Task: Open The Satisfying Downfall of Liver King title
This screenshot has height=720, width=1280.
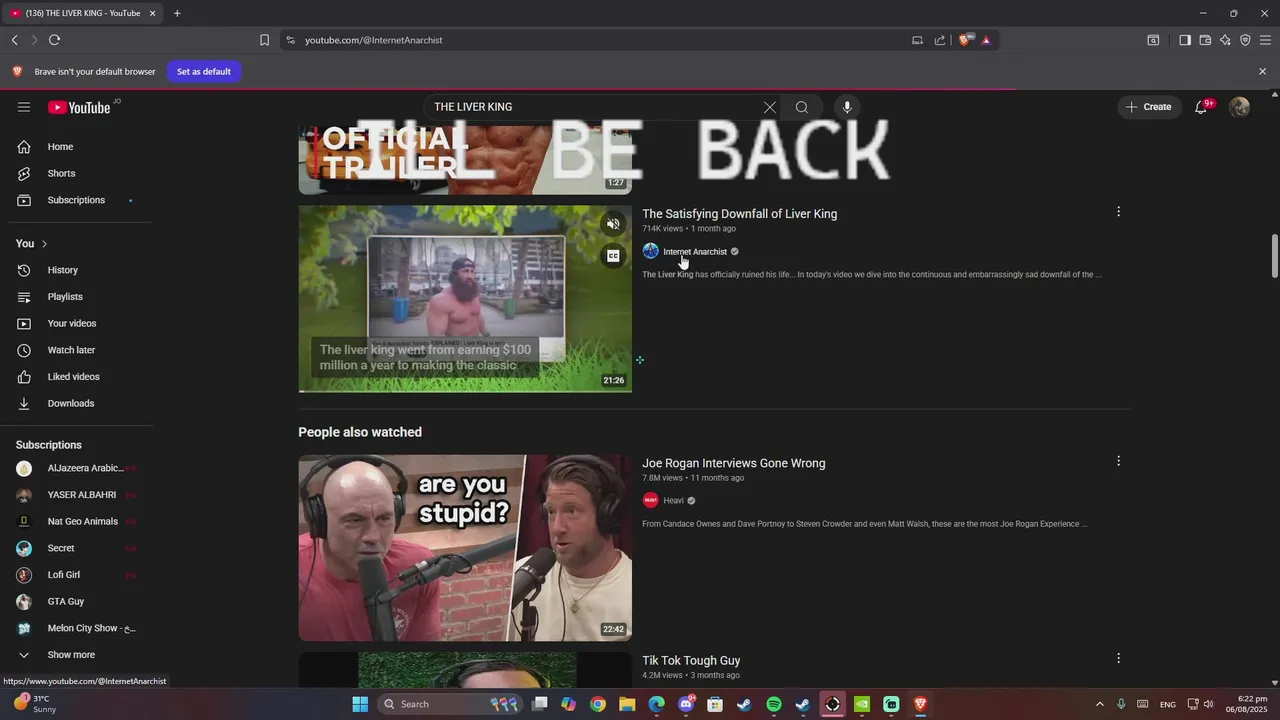Action: pos(739,214)
